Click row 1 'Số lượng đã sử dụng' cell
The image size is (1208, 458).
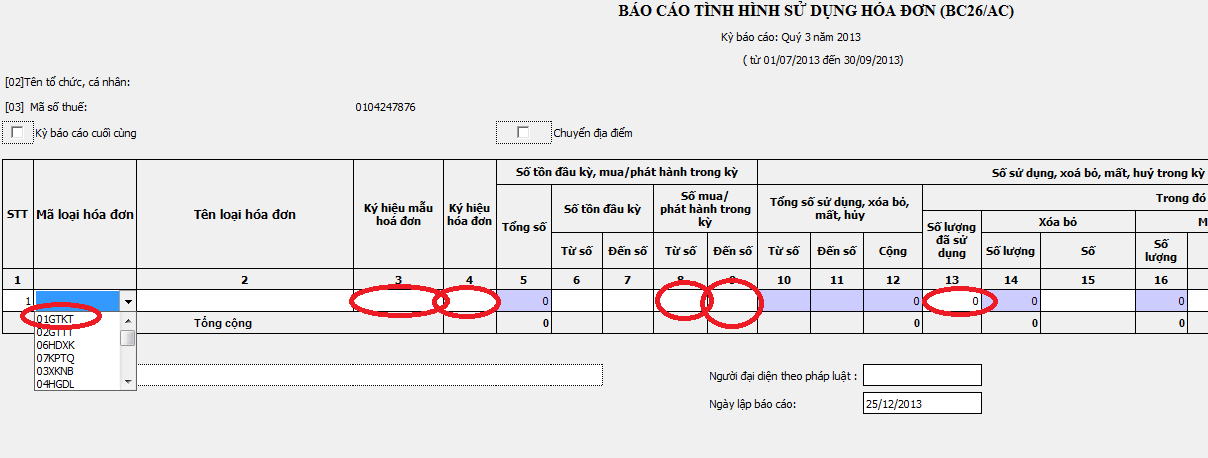pyautogui.click(x=951, y=300)
